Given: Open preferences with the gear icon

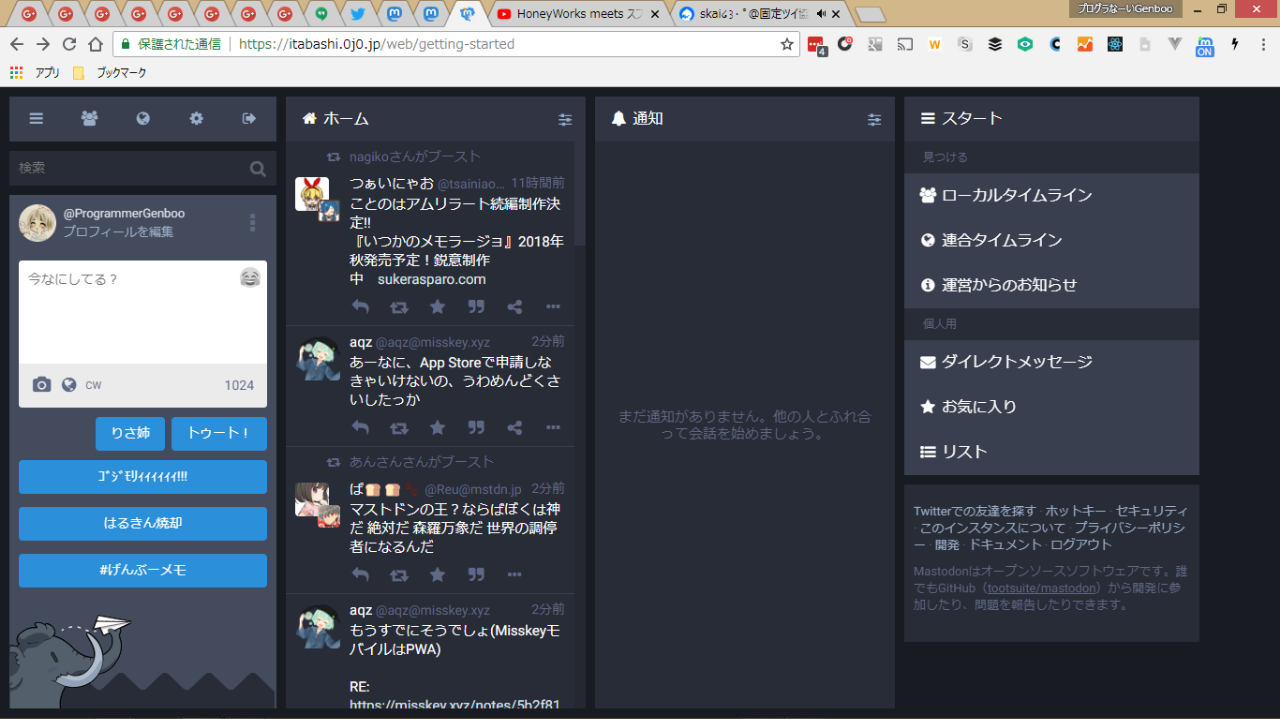Looking at the screenshot, I should [196, 118].
